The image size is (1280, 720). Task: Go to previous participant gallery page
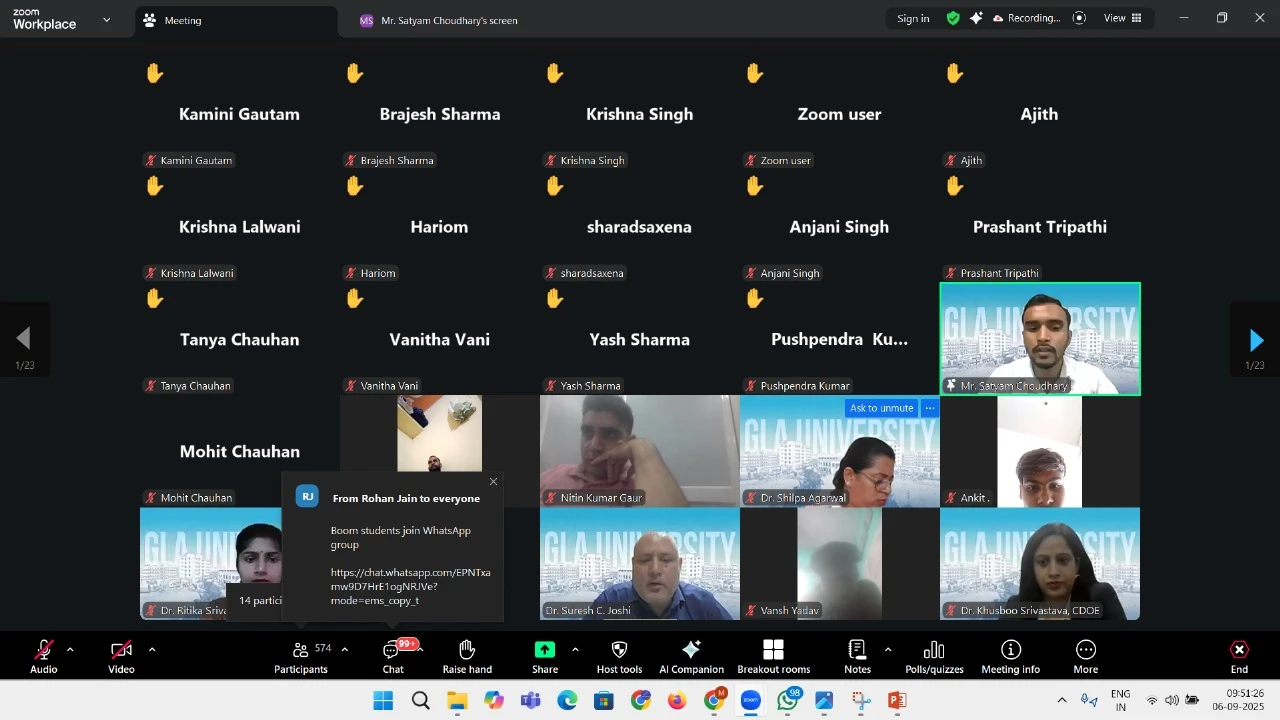[x=24, y=338]
